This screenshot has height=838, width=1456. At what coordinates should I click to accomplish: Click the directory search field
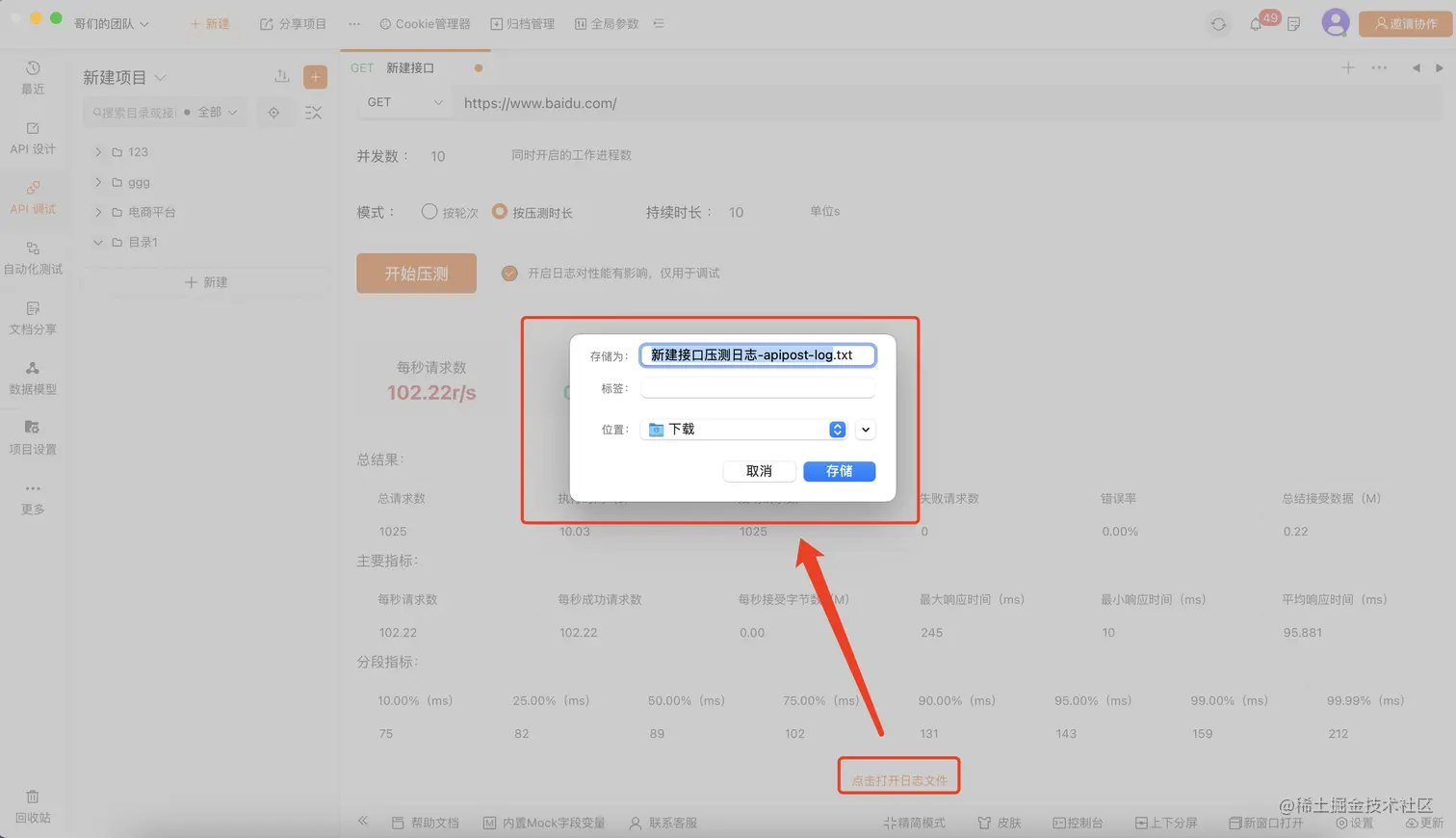[135, 113]
